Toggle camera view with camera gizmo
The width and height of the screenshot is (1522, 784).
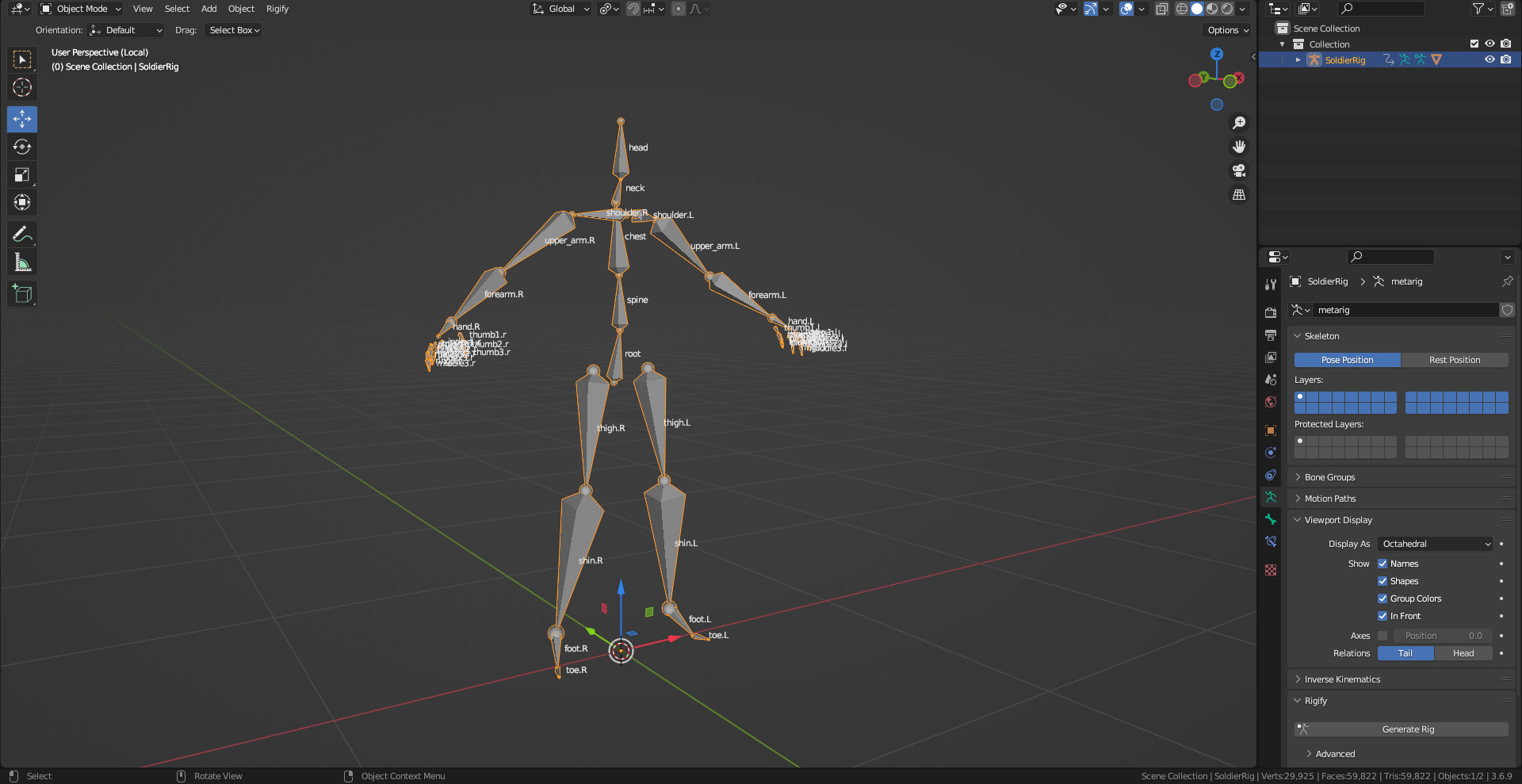(1239, 170)
